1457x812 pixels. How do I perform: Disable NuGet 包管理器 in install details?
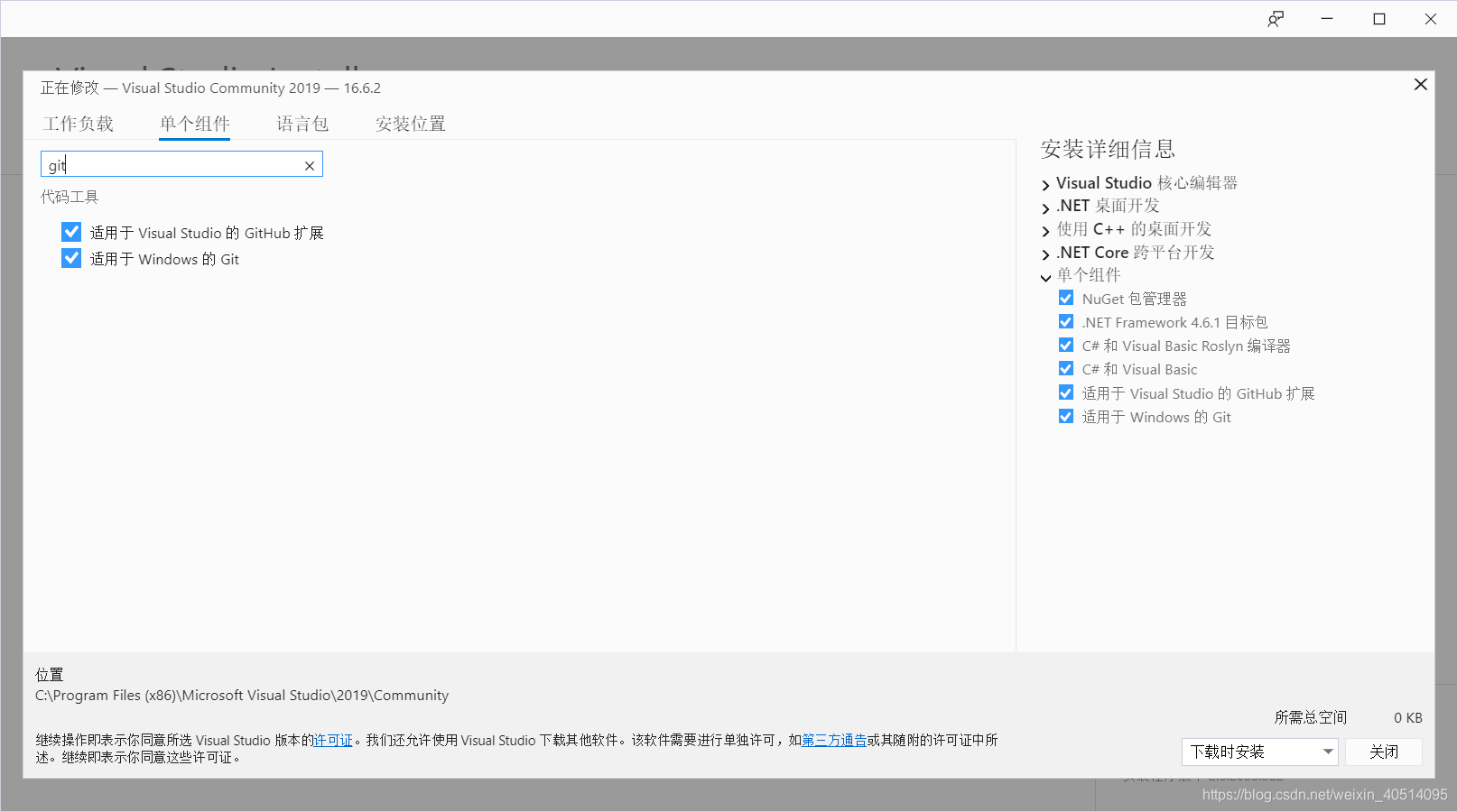point(1066,298)
